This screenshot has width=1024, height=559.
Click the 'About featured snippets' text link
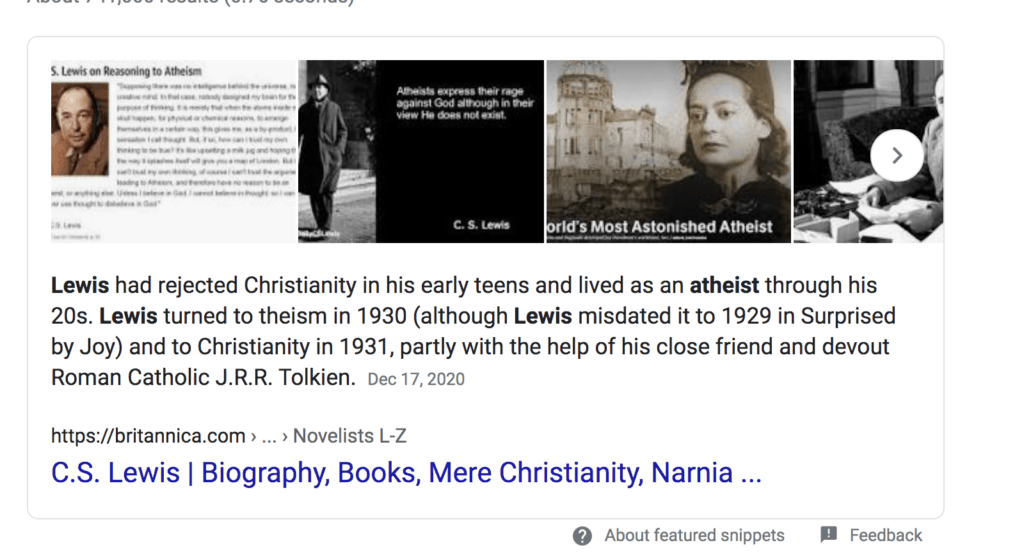click(x=694, y=535)
